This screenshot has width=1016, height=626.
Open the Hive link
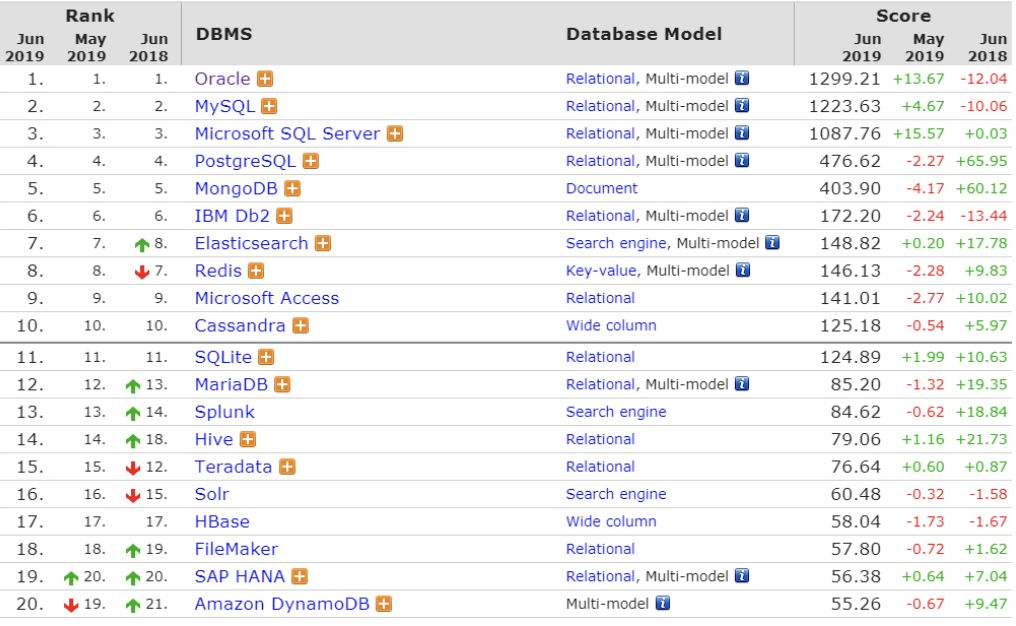pos(214,439)
